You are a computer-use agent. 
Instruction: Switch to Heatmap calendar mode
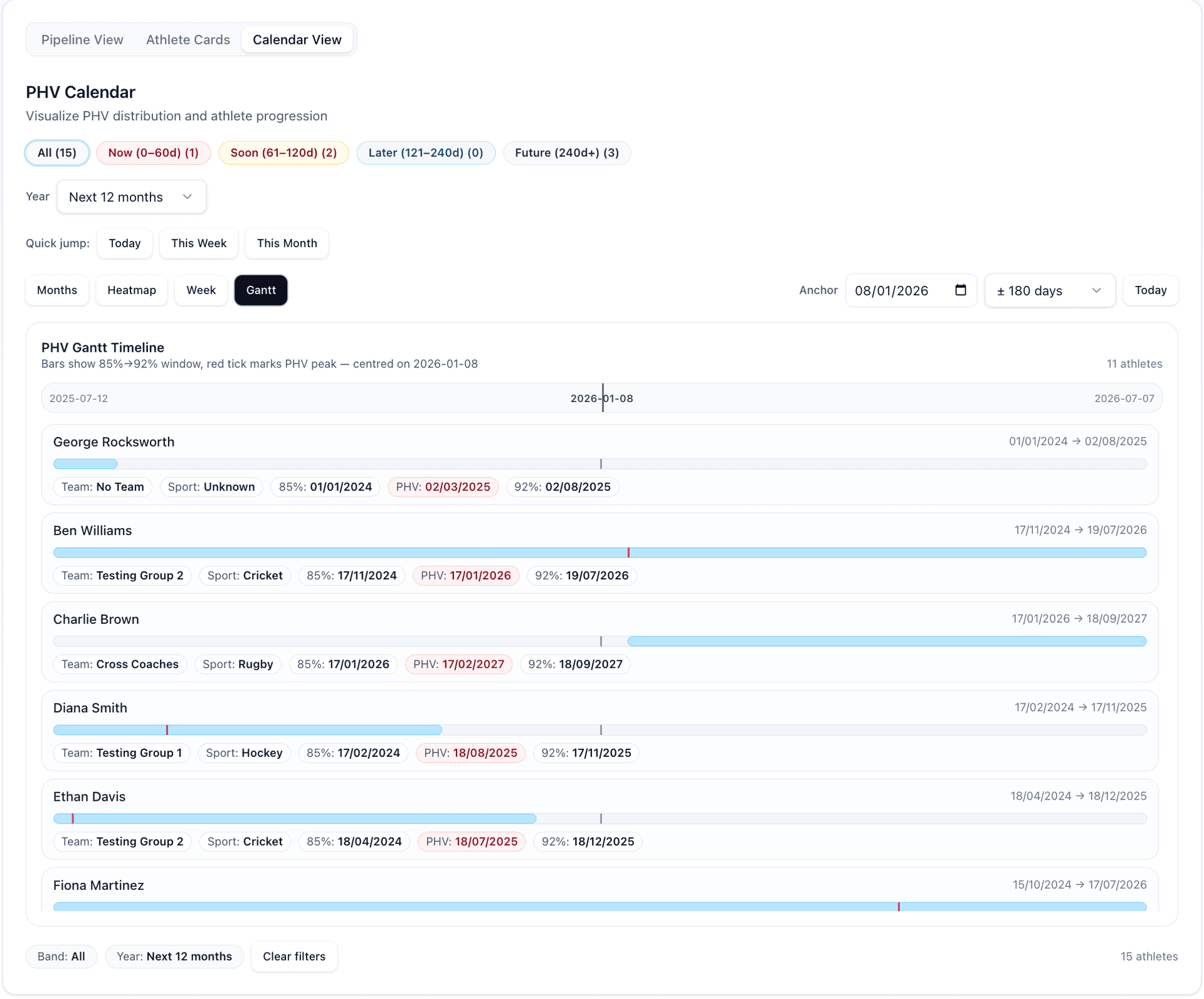click(131, 290)
